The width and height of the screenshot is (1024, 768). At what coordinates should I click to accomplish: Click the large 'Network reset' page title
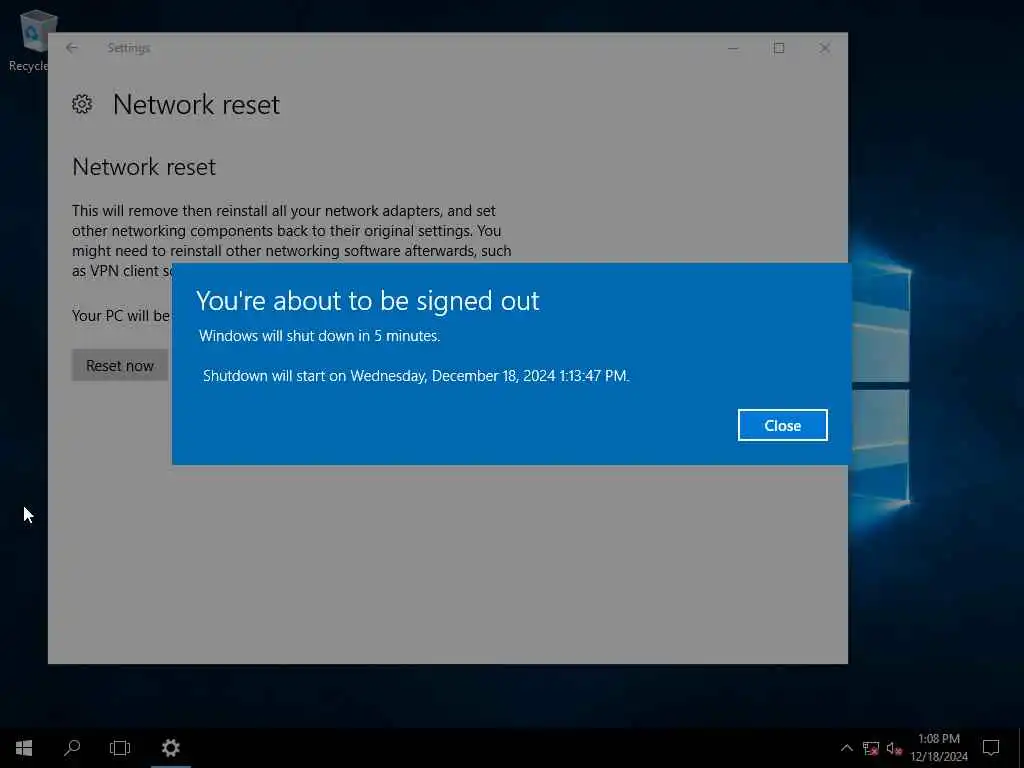pos(196,104)
